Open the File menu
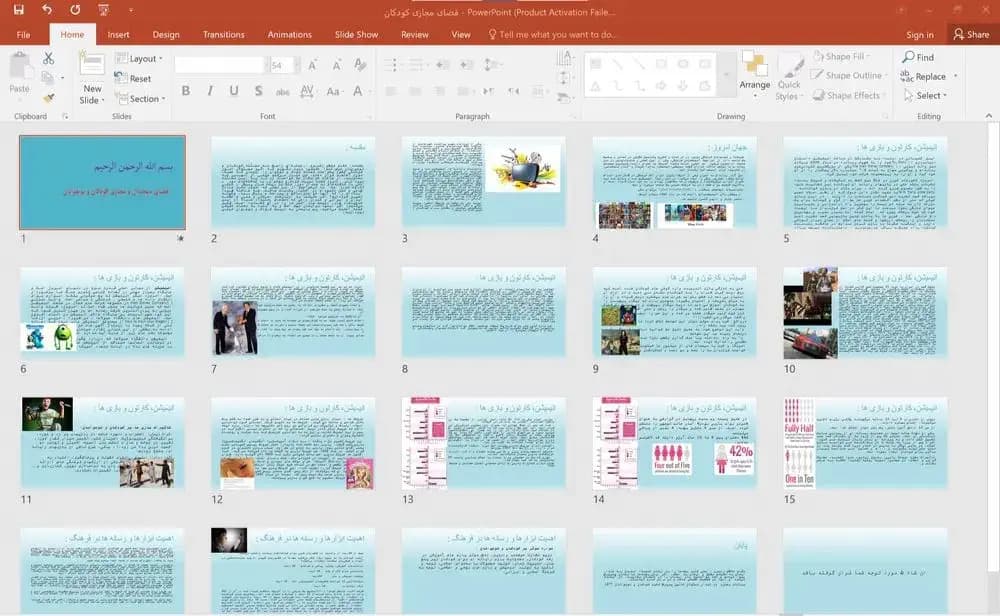 click(24, 34)
